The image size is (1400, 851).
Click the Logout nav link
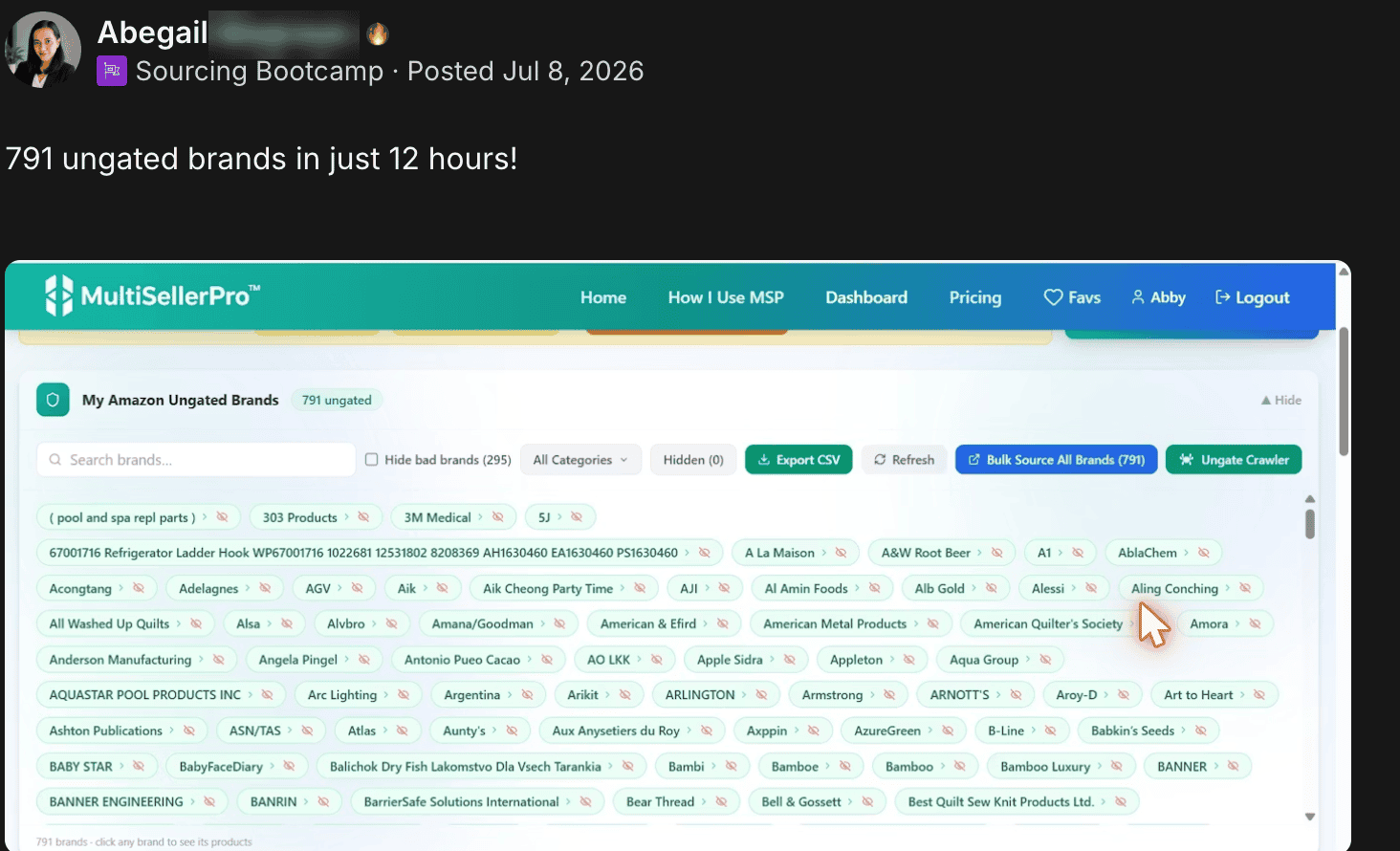pyautogui.click(x=1252, y=297)
